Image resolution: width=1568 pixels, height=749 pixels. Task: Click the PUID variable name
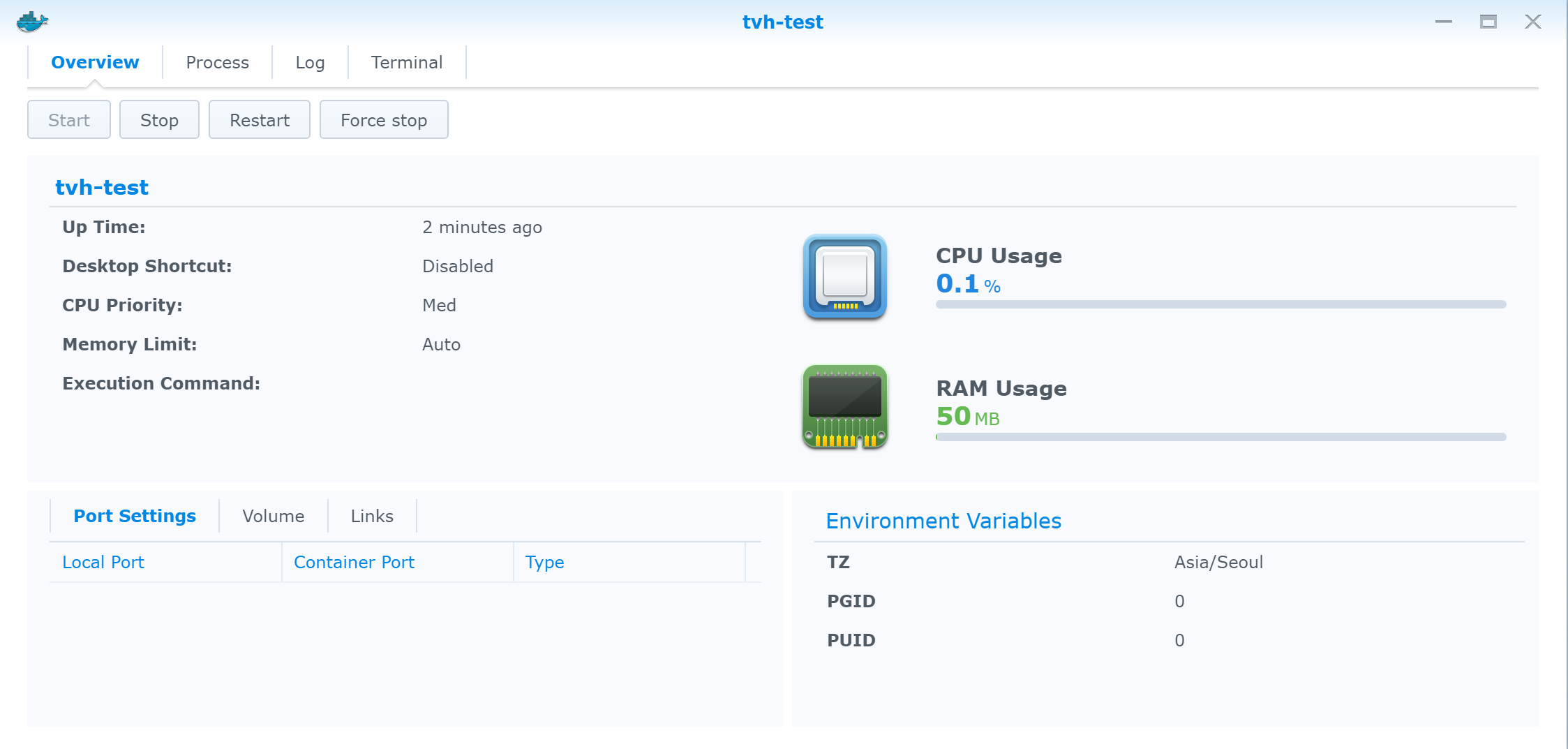coord(851,640)
